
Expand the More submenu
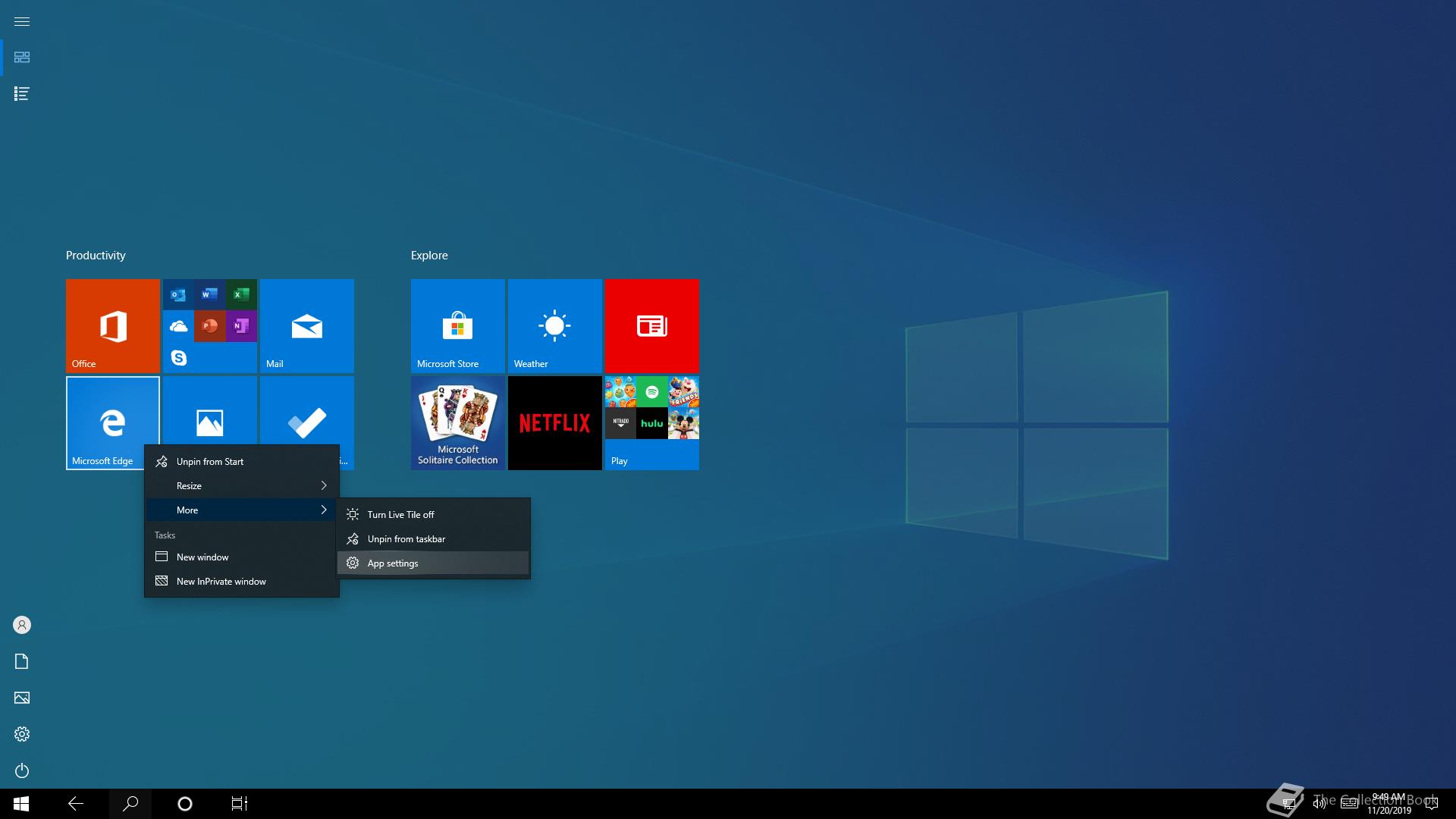click(x=242, y=510)
